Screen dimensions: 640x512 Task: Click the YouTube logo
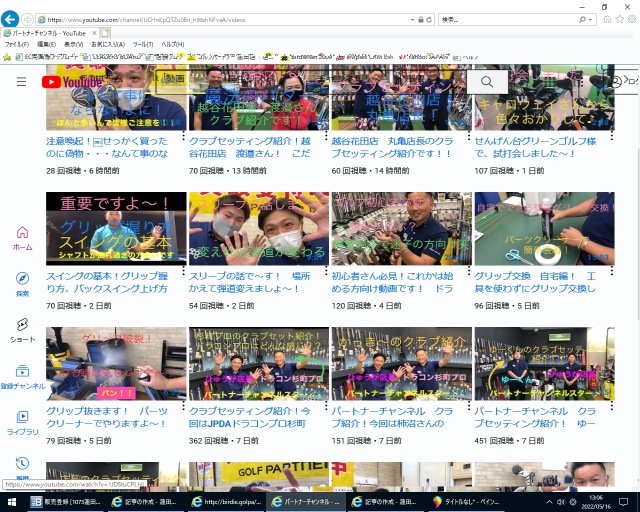click(x=72, y=82)
